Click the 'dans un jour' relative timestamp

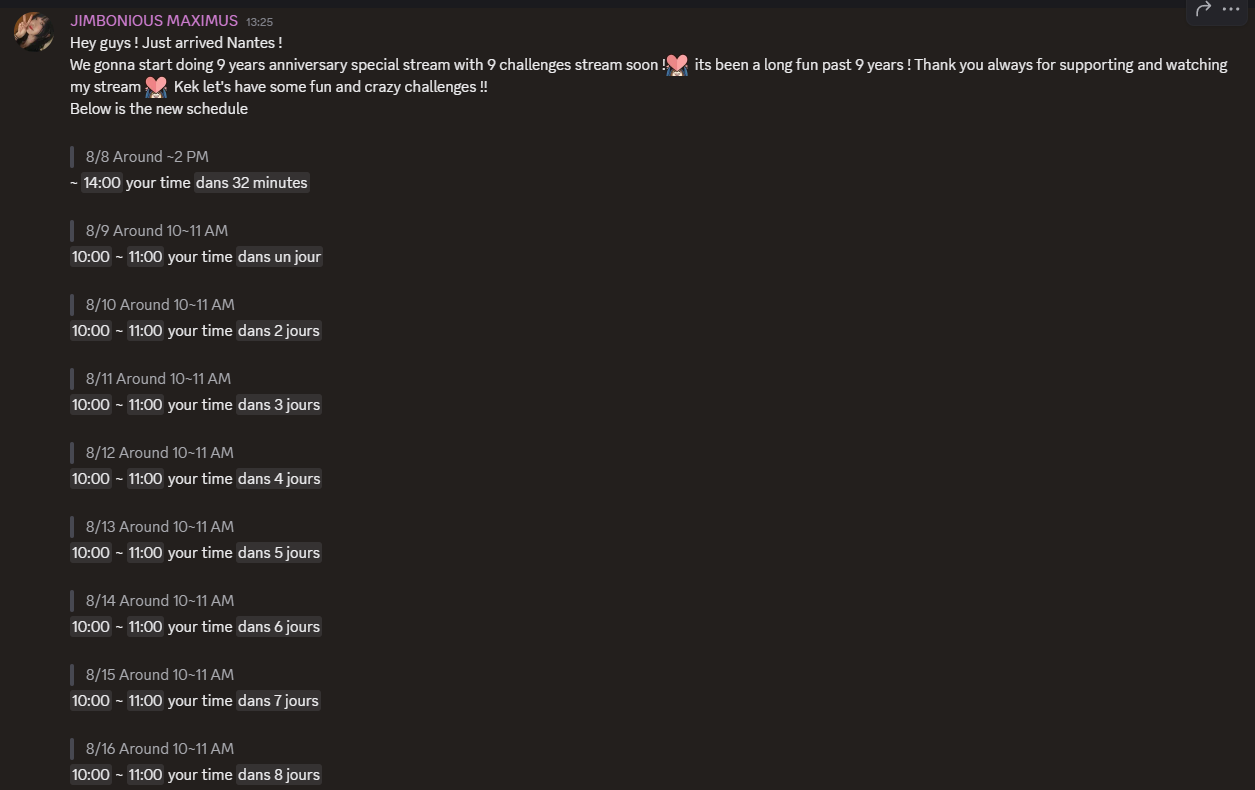(280, 257)
